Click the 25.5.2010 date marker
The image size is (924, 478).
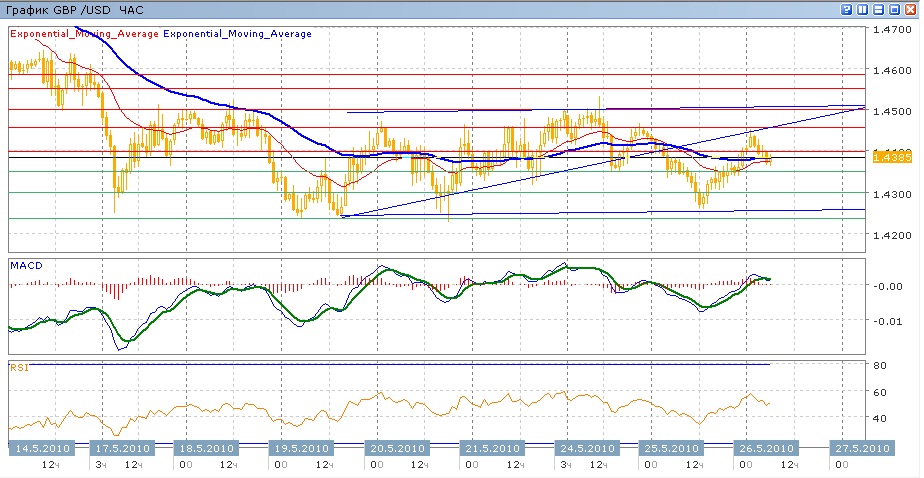671,447
